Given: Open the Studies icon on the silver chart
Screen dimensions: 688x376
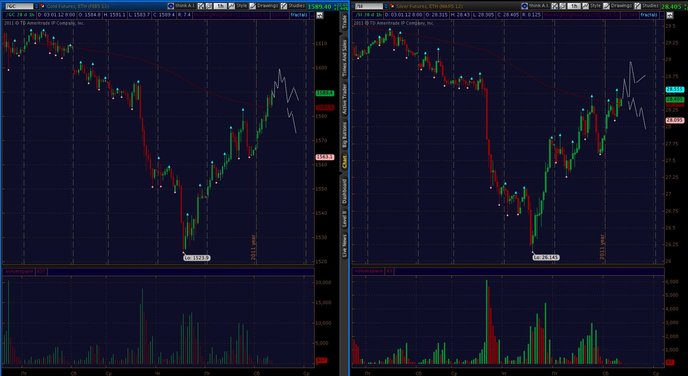Looking at the screenshot, I should pyautogui.click(x=638, y=6).
